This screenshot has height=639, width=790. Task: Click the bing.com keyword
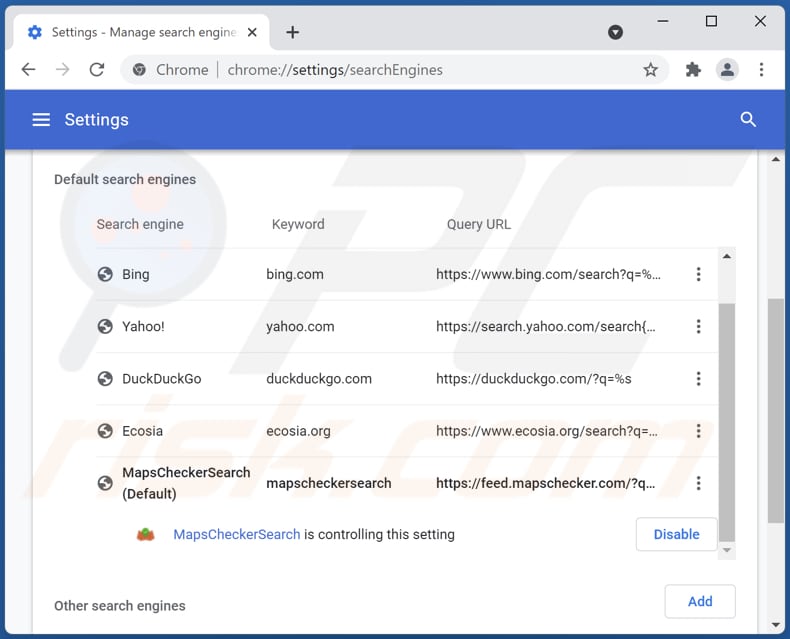point(295,274)
